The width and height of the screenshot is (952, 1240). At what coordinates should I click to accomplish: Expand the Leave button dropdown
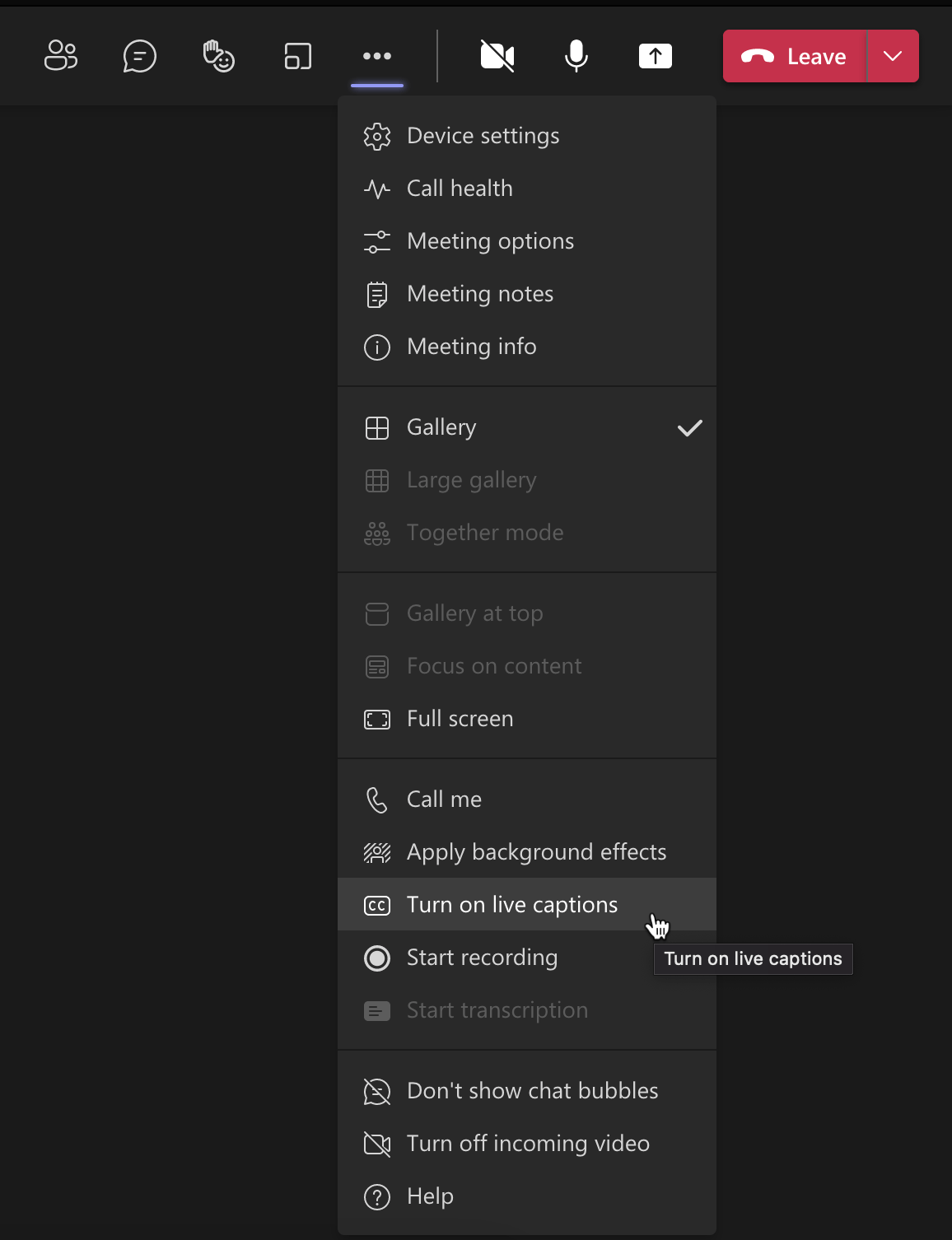[892, 56]
